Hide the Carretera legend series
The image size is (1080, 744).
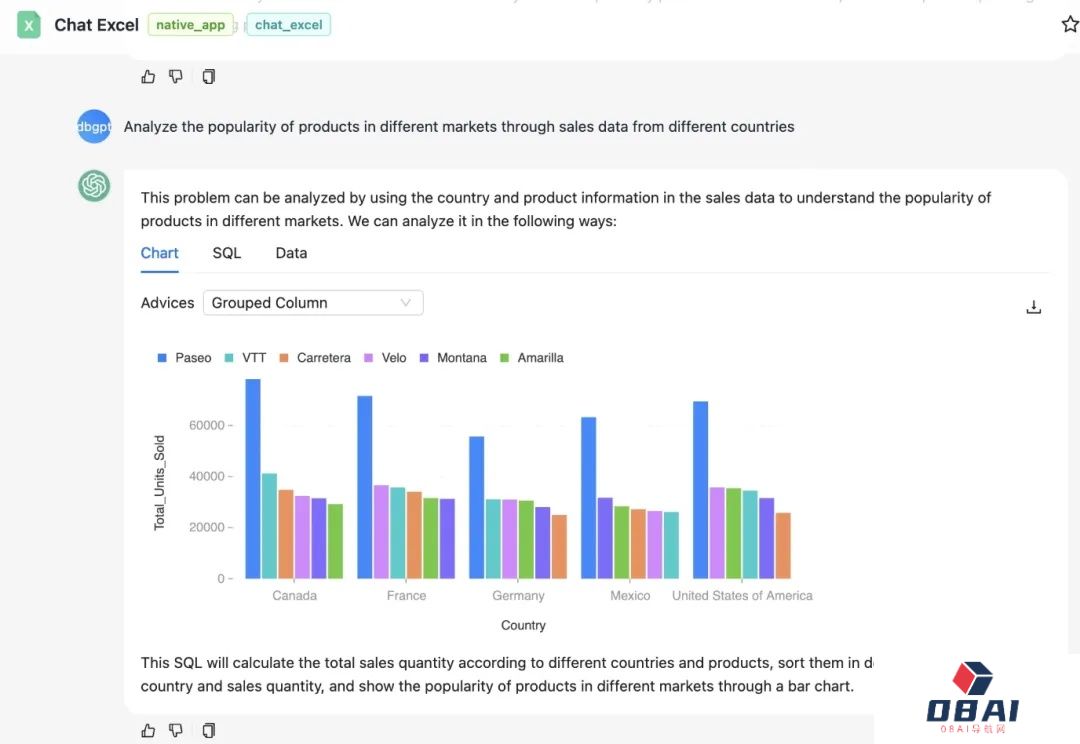(314, 358)
